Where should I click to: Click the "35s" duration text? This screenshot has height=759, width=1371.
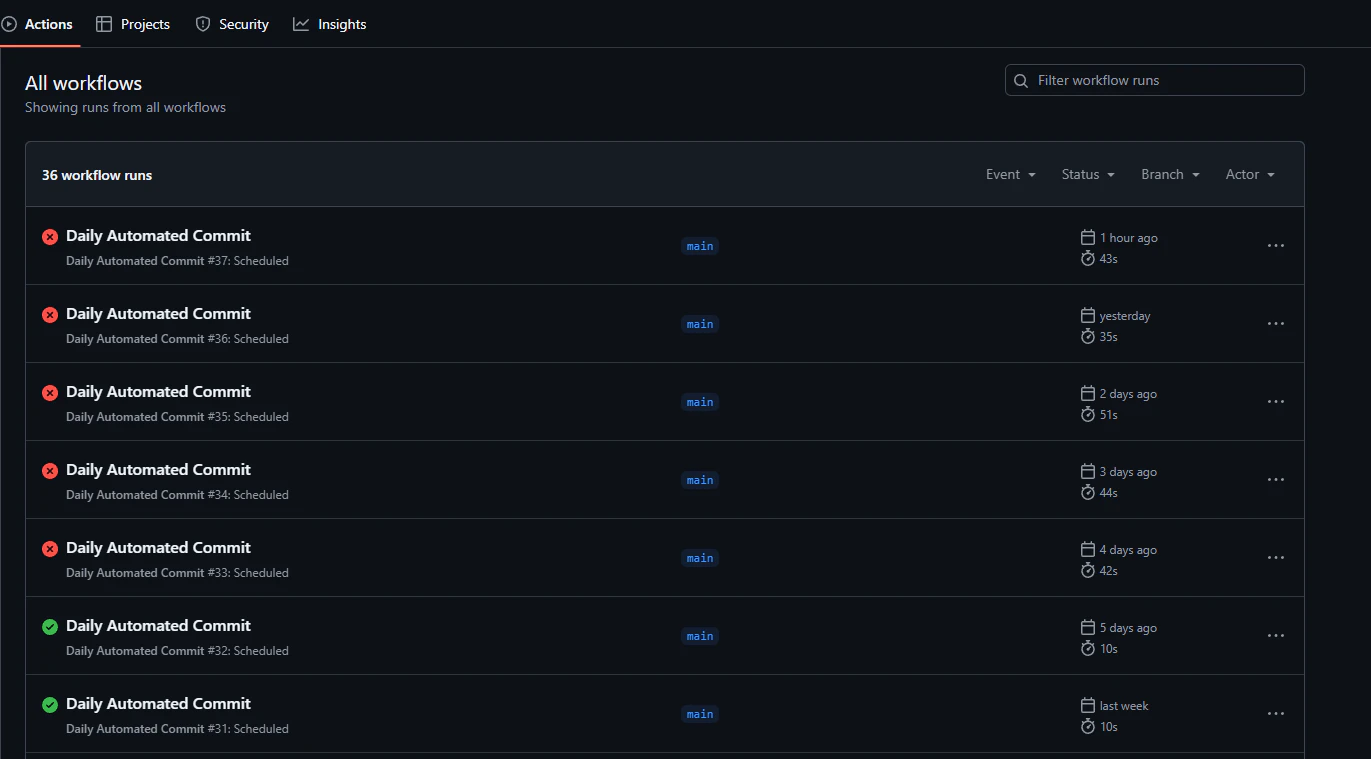[x=1109, y=337]
